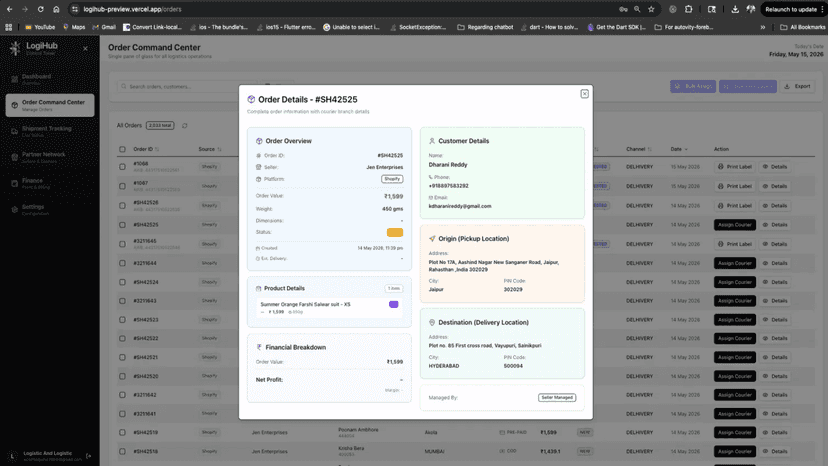
Task: Click the refresh icon beside All Orders
Action: click(x=184, y=126)
